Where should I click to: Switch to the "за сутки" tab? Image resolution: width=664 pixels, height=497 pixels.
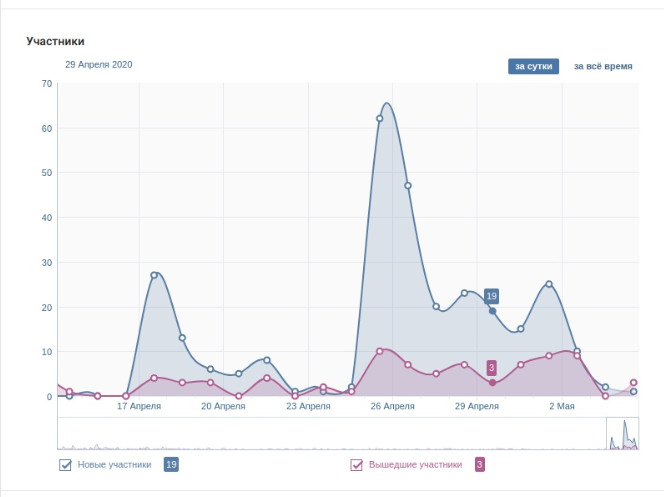[533, 66]
